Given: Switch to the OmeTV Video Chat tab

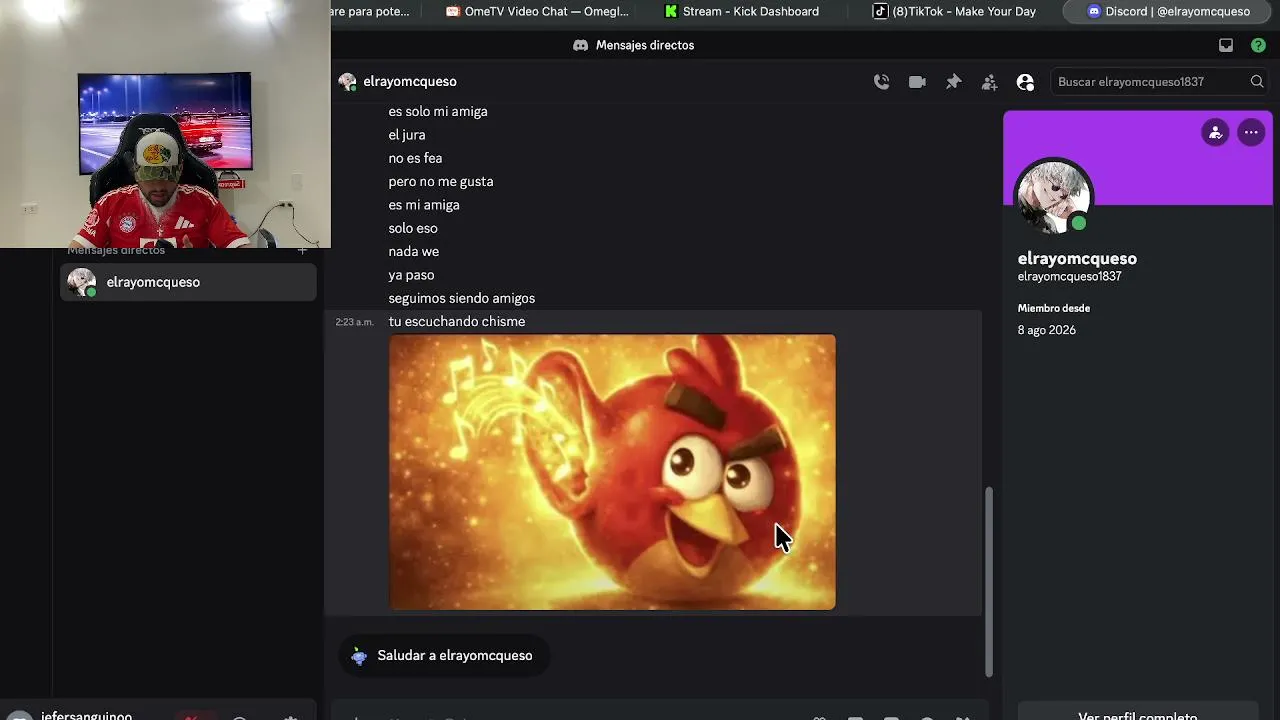Looking at the screenshot, I should click(538, 12).
